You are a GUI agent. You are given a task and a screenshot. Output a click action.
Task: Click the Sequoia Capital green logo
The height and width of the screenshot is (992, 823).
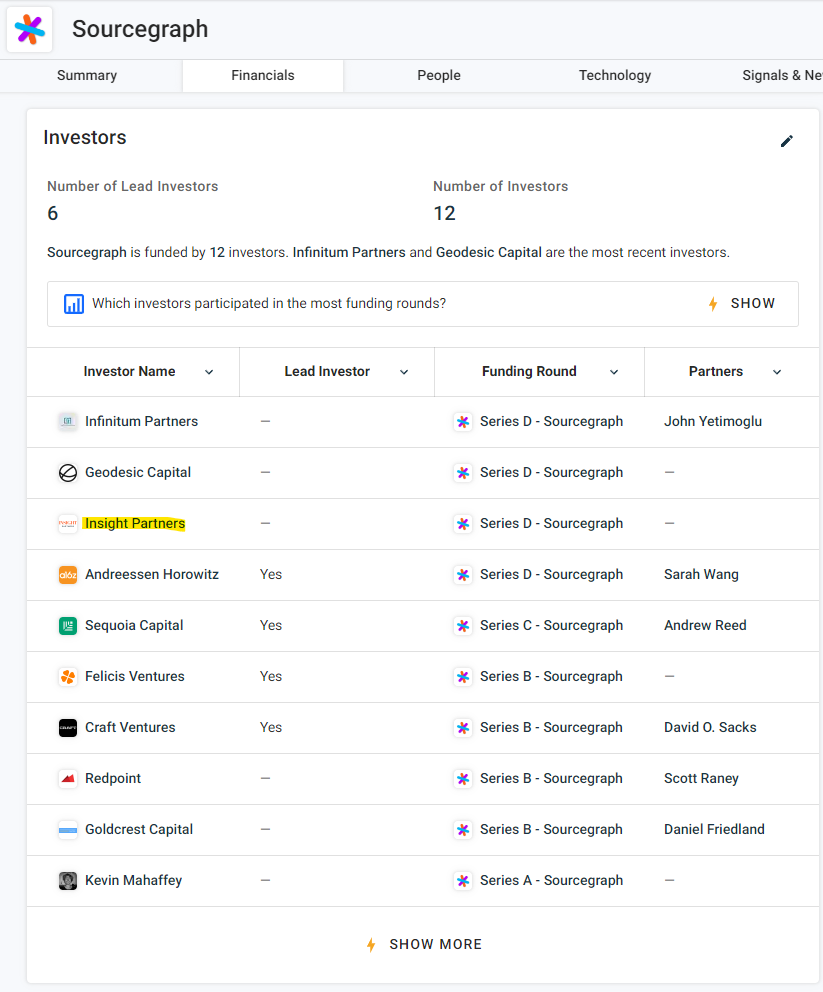tap(68, 626)
